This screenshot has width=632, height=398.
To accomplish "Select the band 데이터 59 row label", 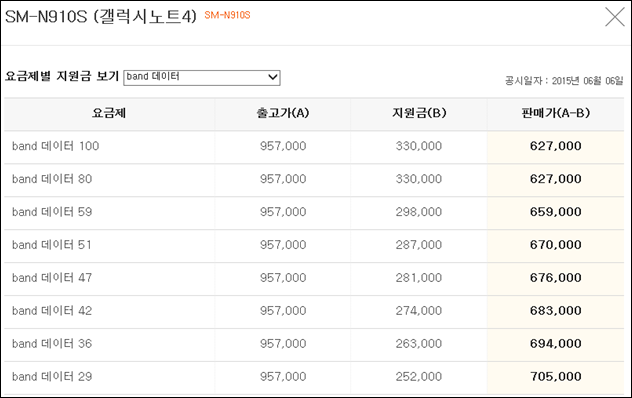I will 52,212.
